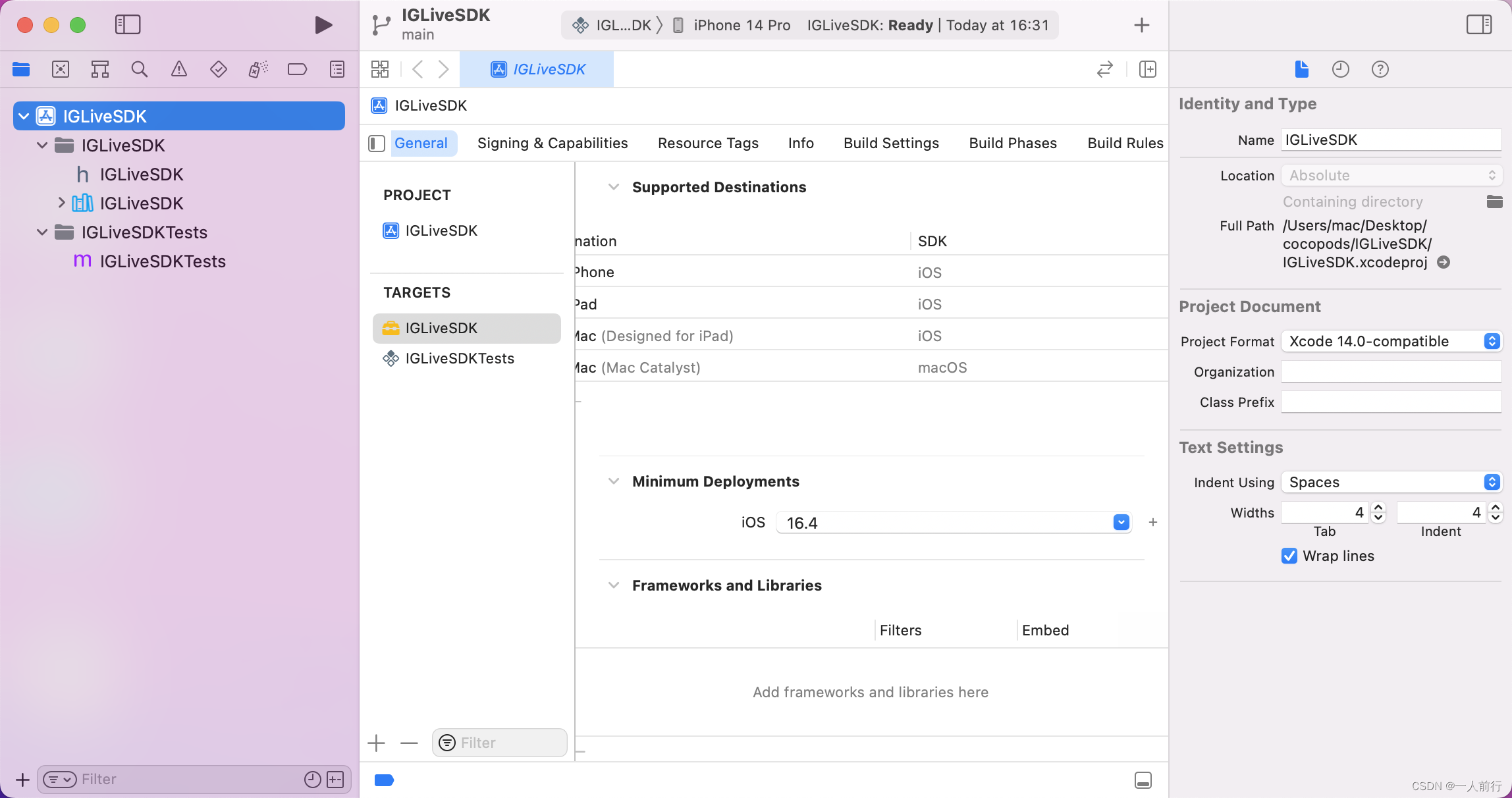
Task: Open the related items grid menu
Action: (x=380, y=69)
